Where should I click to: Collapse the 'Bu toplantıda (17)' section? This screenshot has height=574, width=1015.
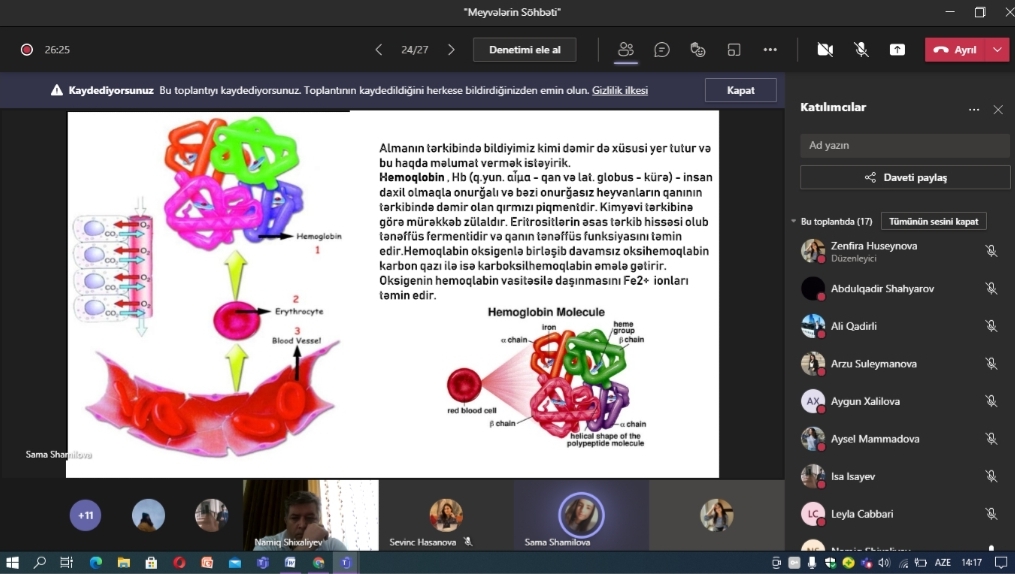point(793,221)
